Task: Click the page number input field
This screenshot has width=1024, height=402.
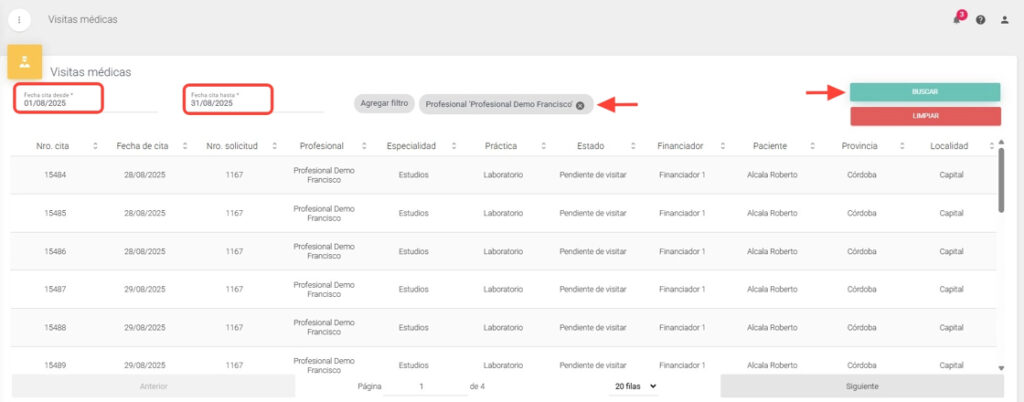Action: coord(422,386)
